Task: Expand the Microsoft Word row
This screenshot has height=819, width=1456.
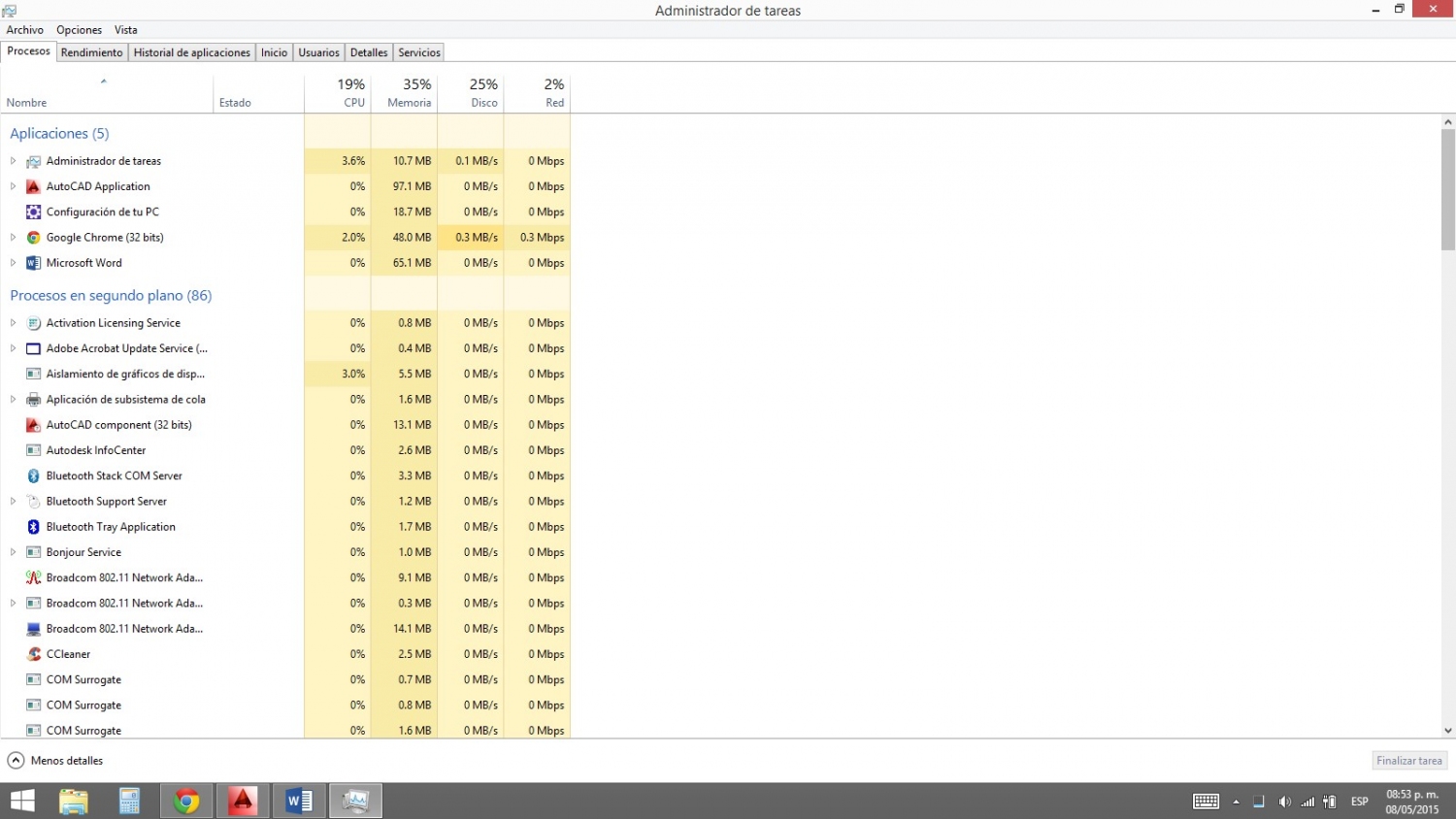Action: [x=13, y=263]
